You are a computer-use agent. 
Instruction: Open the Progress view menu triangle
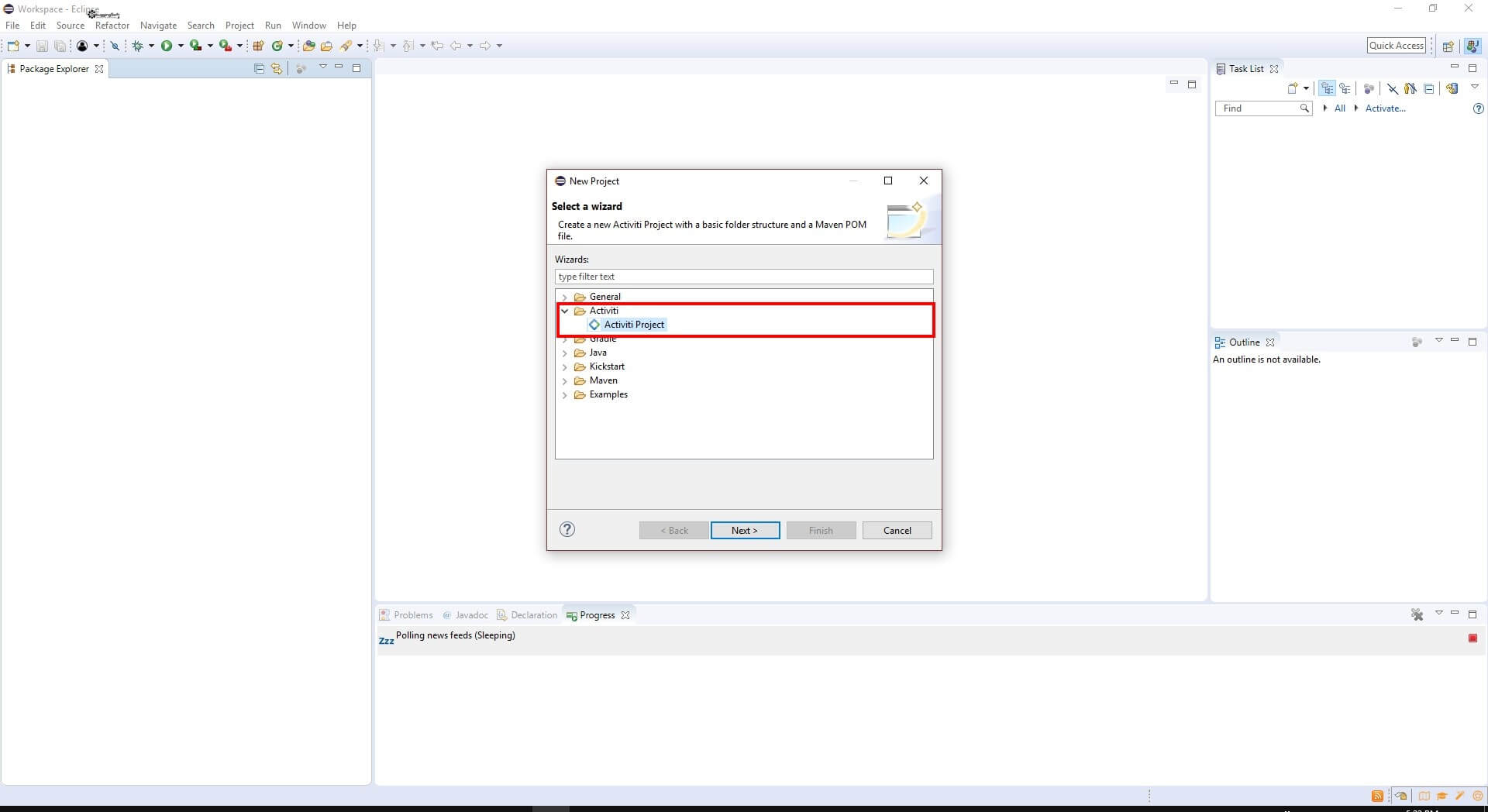[1439, 613]
